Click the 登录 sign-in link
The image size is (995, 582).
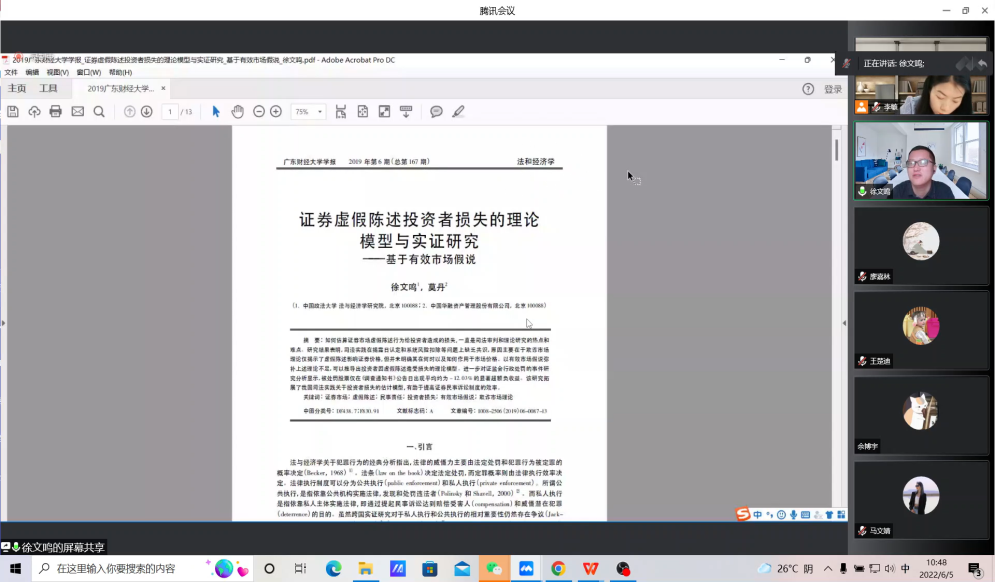832,89
